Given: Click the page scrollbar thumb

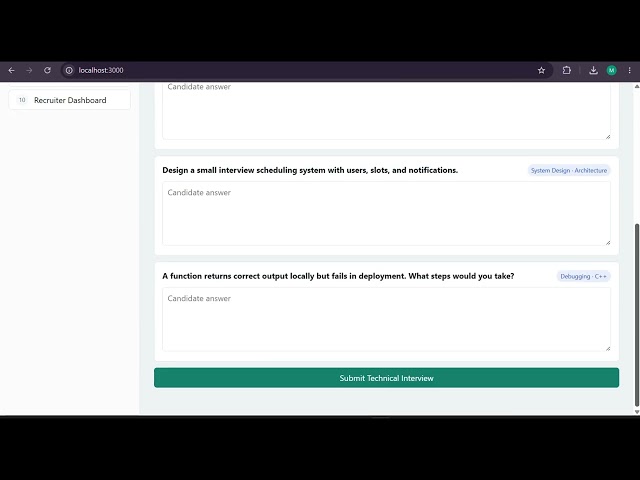Looking at the screenshot, I should point(636,314).
